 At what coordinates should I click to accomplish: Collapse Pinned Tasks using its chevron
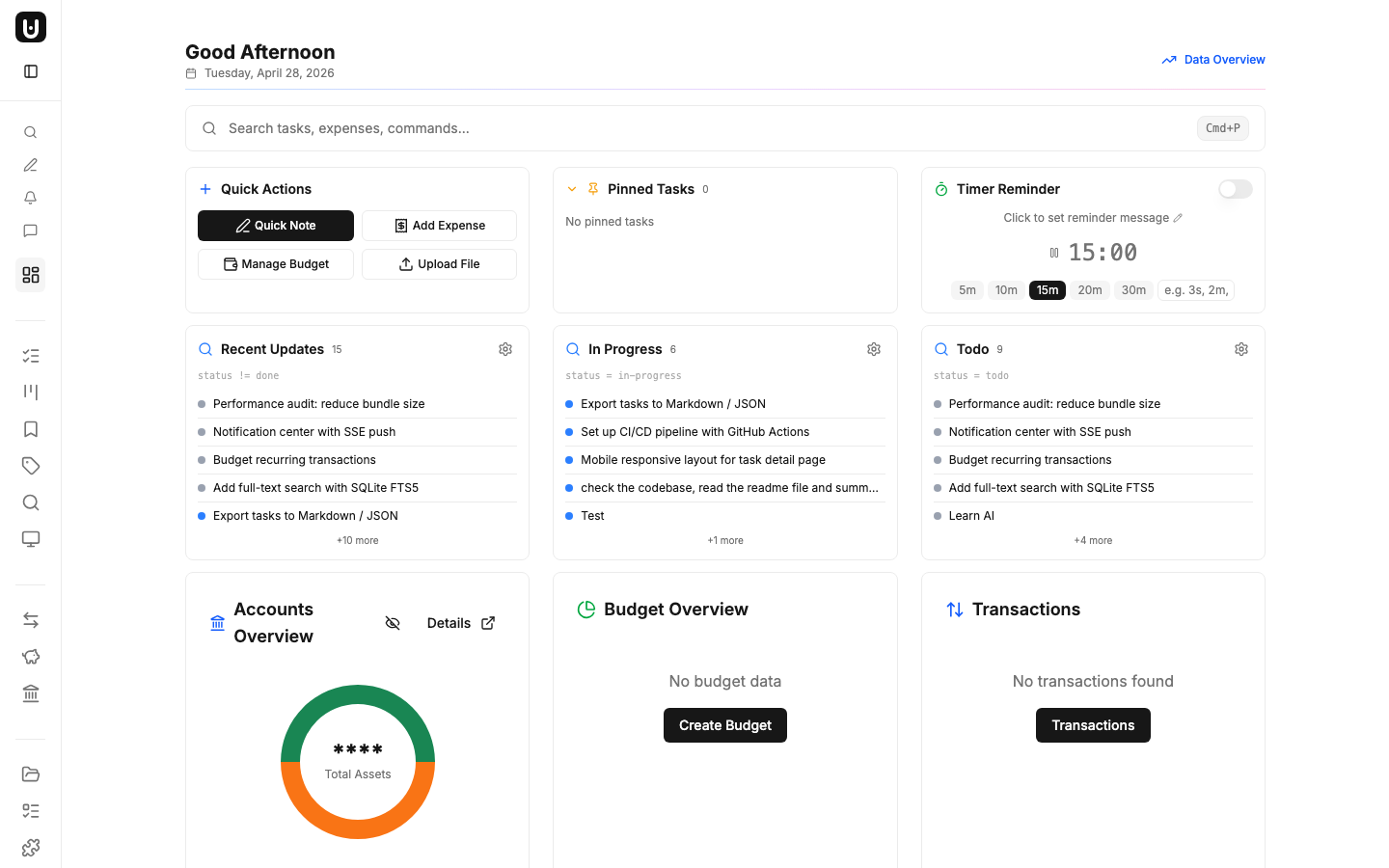point(572,188)
